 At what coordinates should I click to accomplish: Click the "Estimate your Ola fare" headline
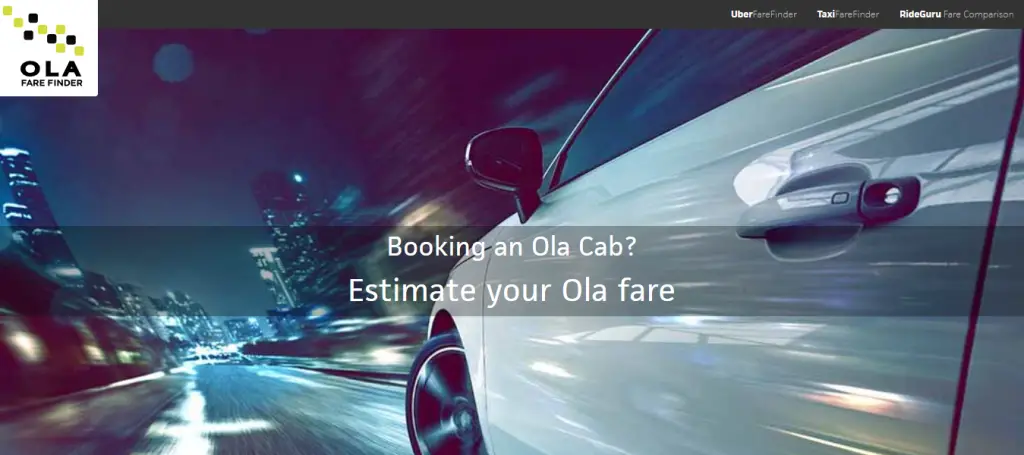[511, 290]
